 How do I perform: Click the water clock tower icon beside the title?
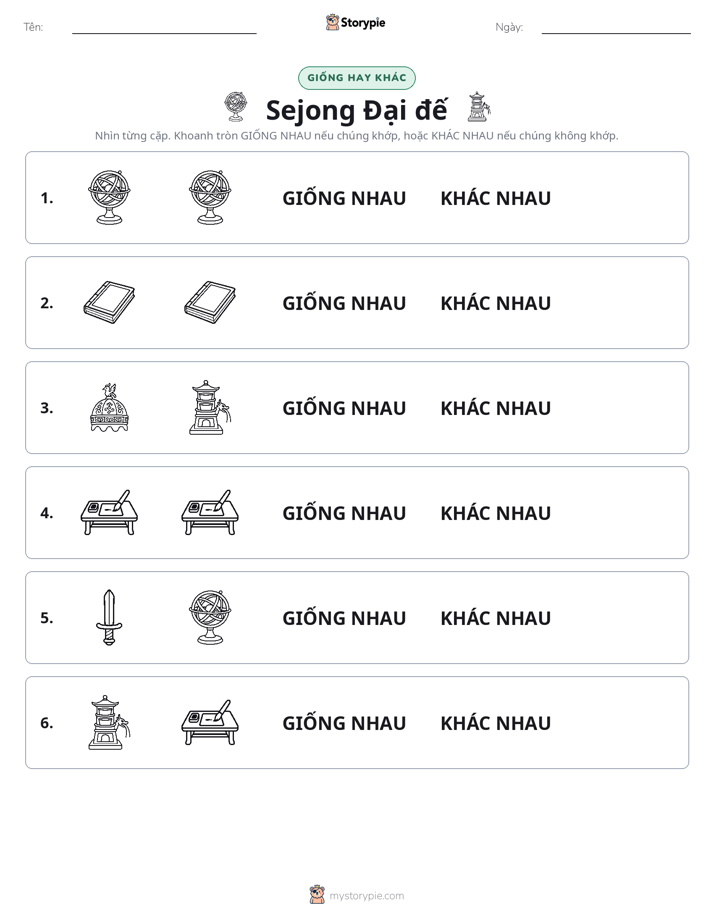(478, 107)
